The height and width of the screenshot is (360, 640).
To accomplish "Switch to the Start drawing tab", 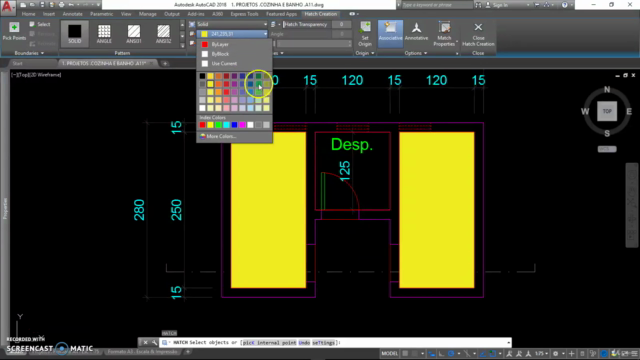I will tap(17, 63).
